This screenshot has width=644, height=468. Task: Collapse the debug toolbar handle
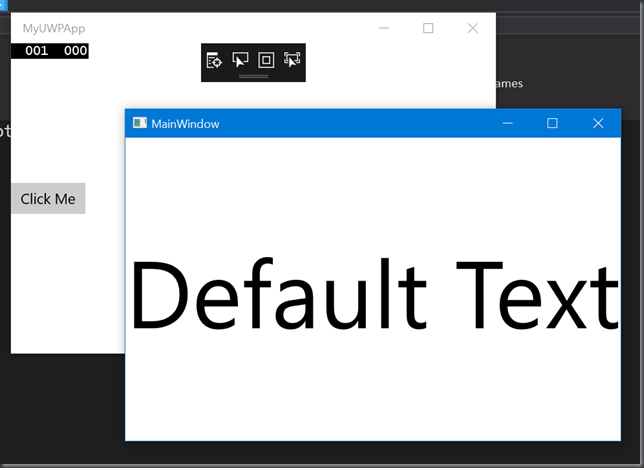253,76
